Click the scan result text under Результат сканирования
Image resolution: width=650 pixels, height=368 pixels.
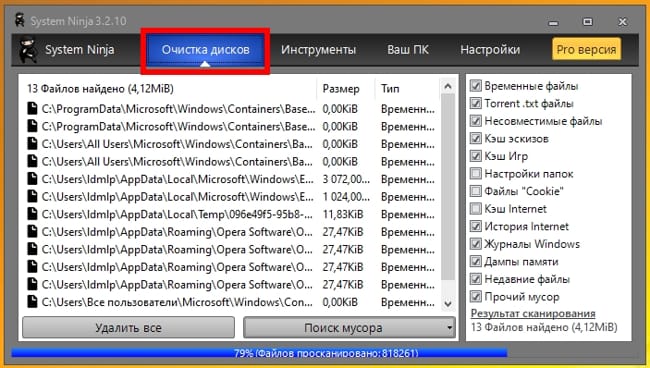point(544,327)
